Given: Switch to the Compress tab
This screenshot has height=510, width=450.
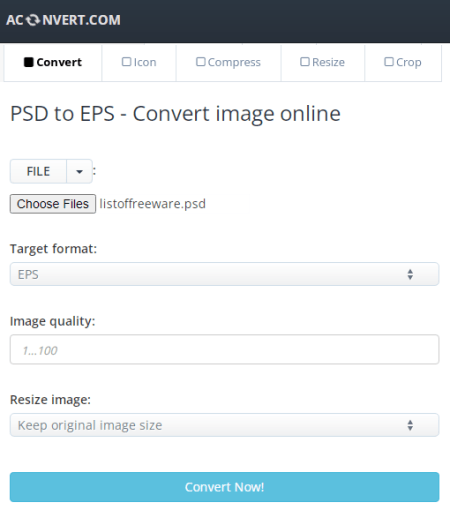Looking at the screenshot, I should (228, 62).
